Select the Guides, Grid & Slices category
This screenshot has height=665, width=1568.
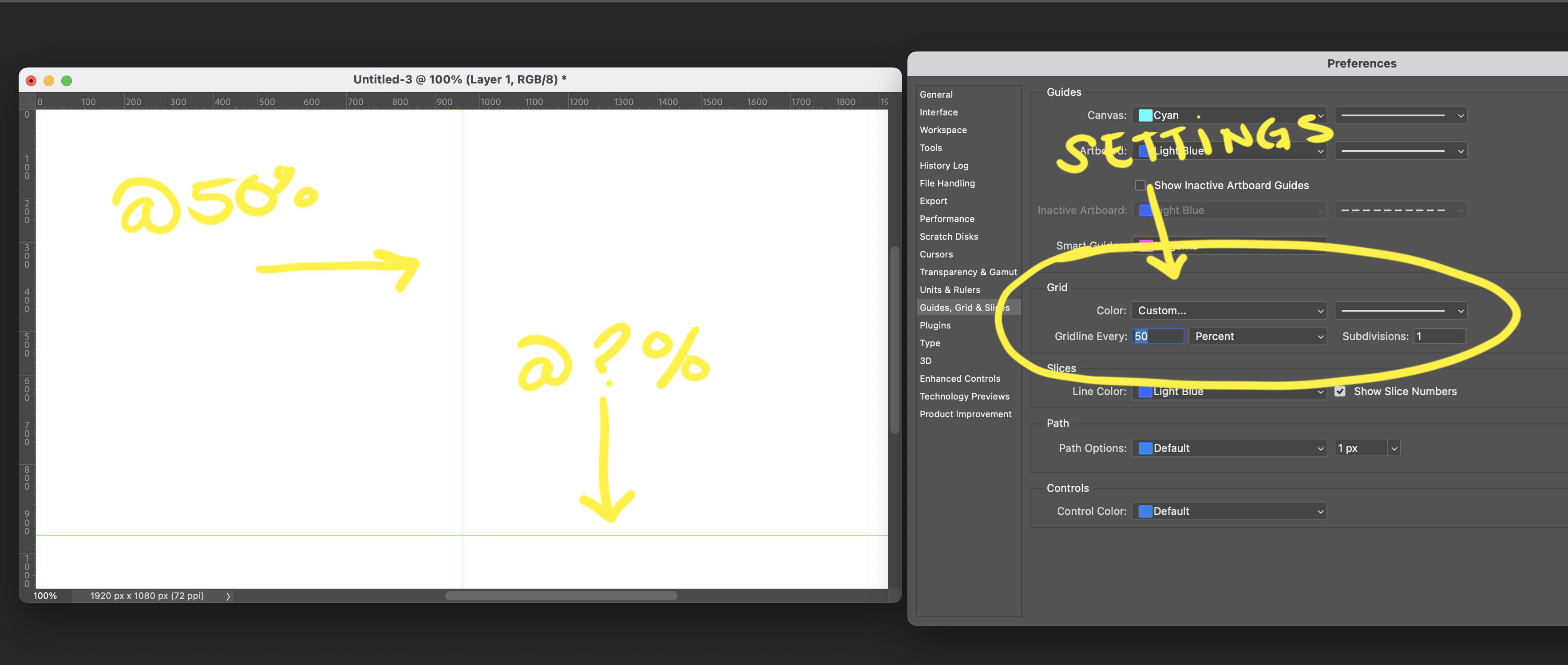point(964,307)
